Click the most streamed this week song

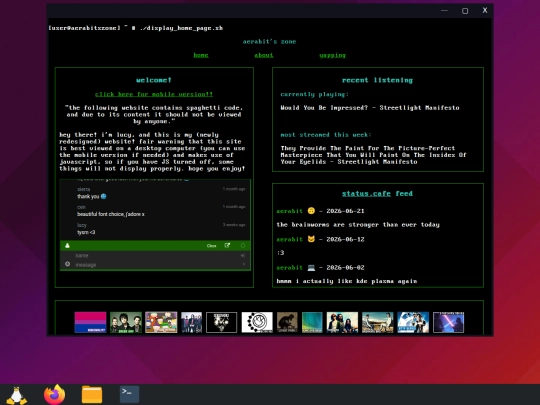373,155
